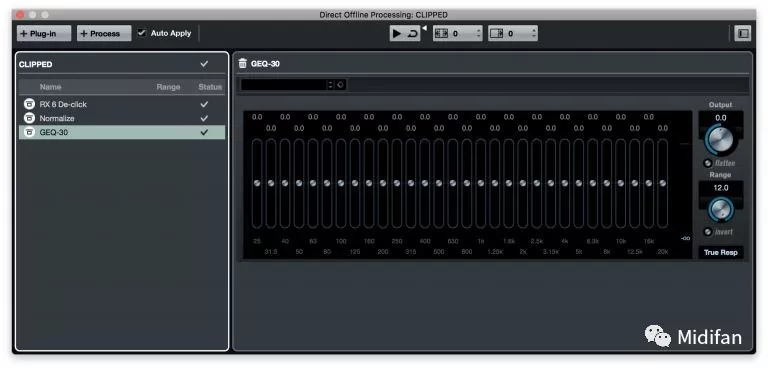Click the 200 Hz band slider handle

(383, 183)
